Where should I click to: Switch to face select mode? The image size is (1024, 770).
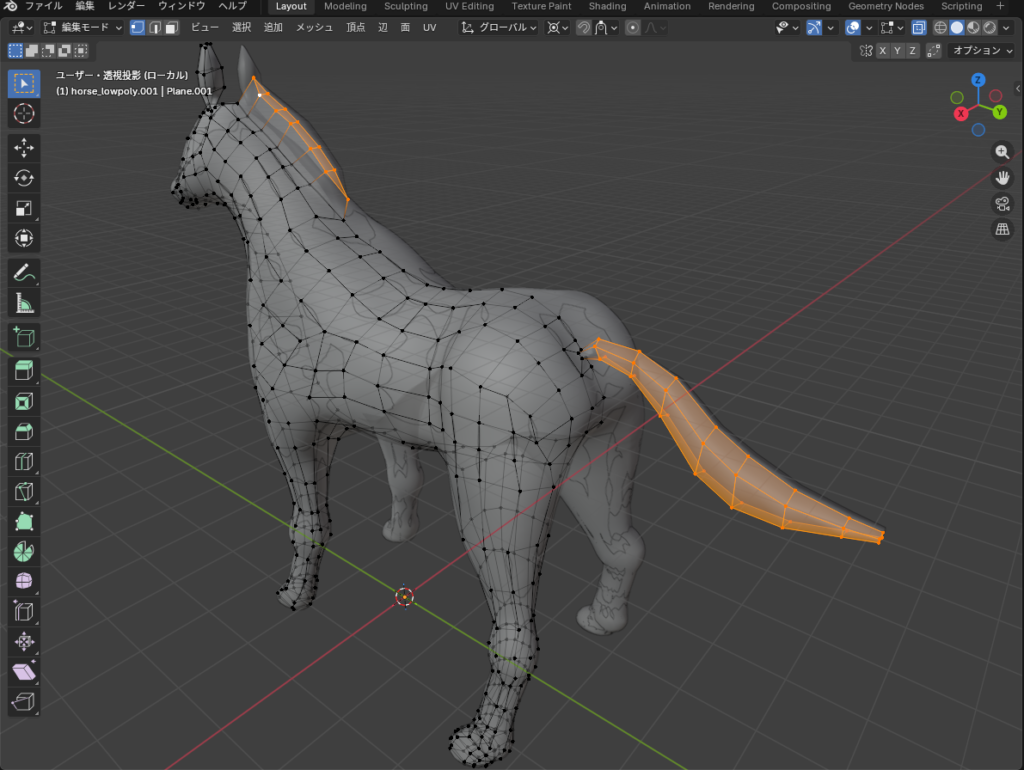pyautogui.click(x=172, y=27)
